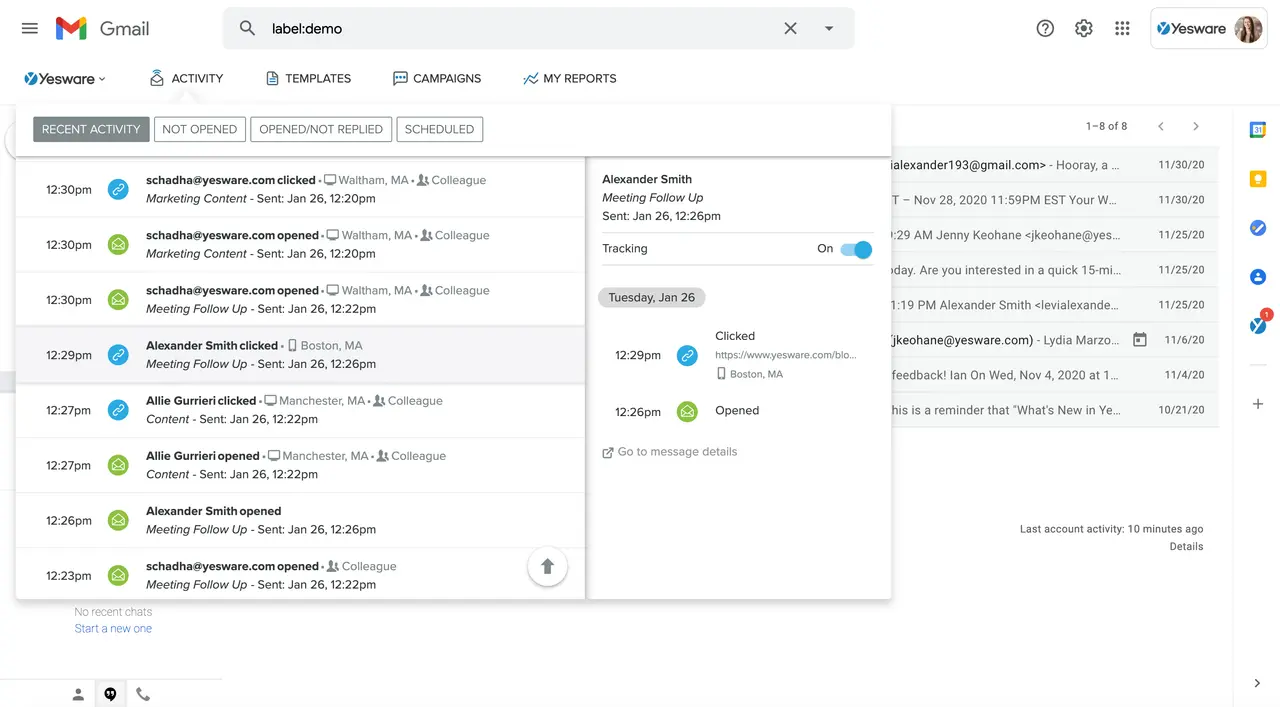The image size is (1280, 707).
Task: Click opened icon for schadha 12:23pm row
Action: (118, 575)
